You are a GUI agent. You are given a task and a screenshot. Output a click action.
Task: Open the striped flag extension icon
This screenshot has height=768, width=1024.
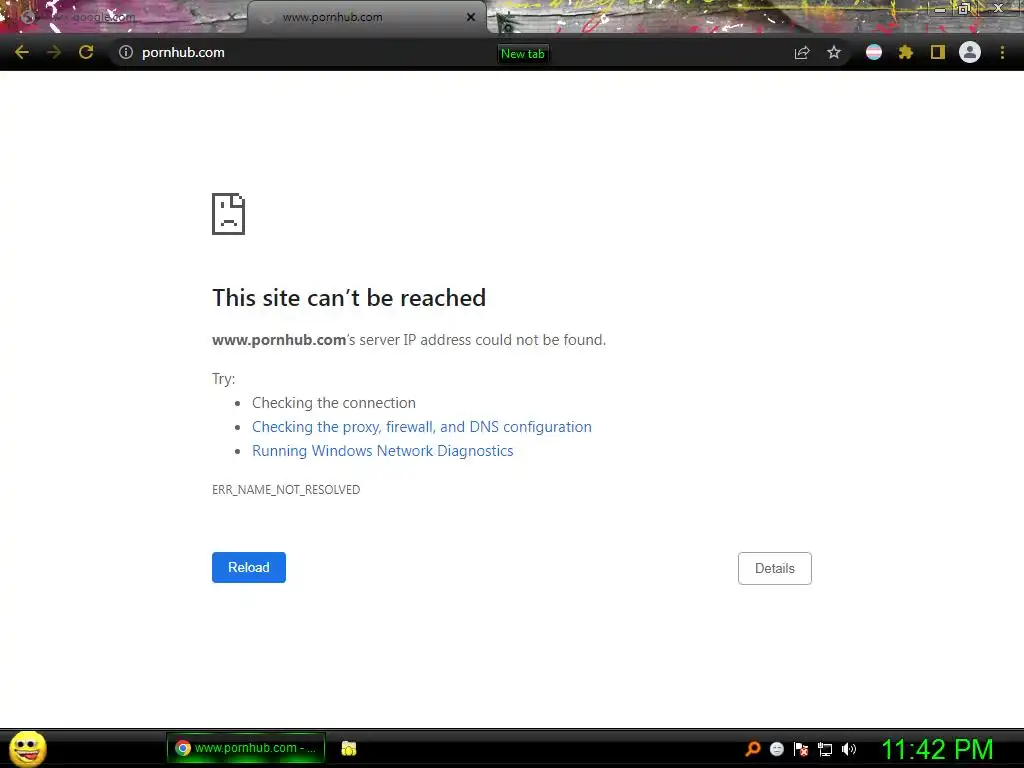tap(874, 52)
